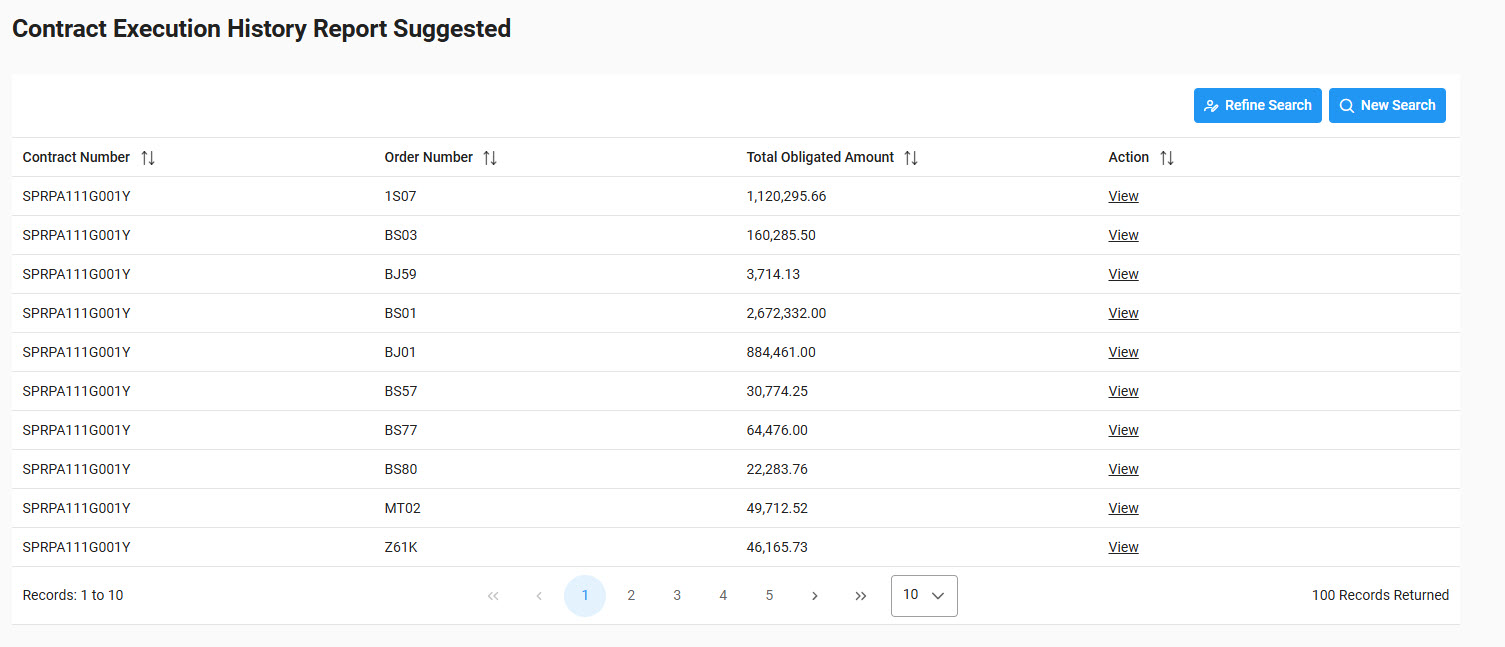Click the 'Records: 1 to 10' text
1505x647 pixels.
[73, 596]
